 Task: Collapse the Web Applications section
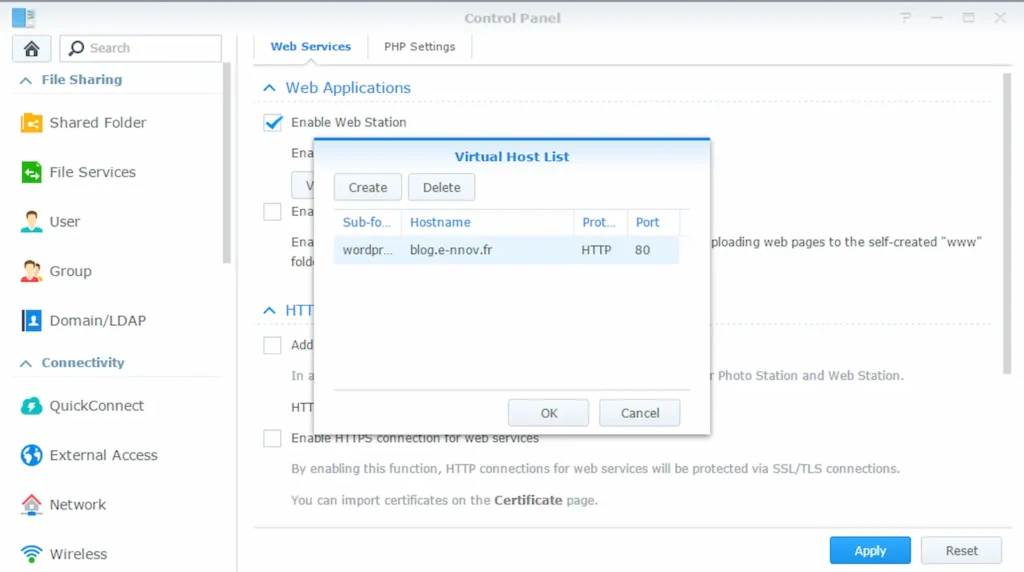pos(270,87)
